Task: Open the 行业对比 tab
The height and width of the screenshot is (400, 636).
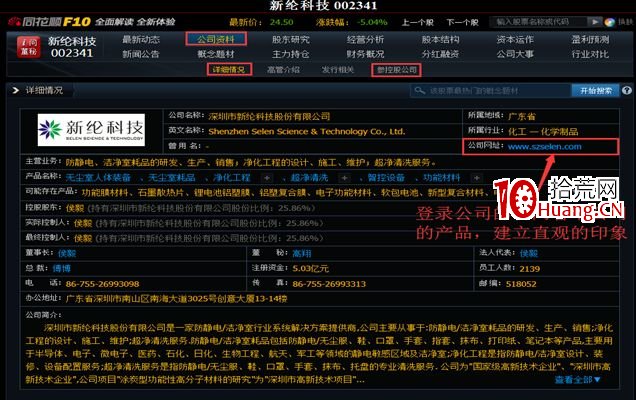Action: click(590, 54)
